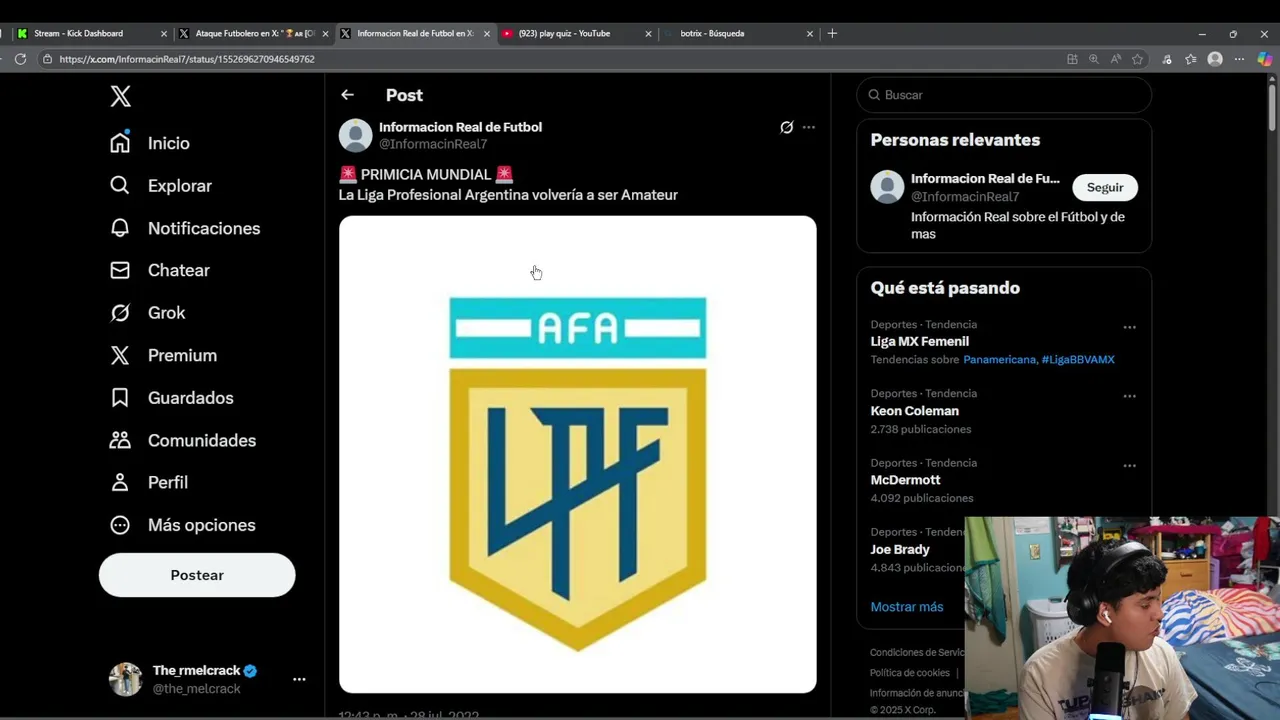Screen dimensions: 1280x720
Task: Open Premium X icon in sidebar
Action: [x=120, y=355]
